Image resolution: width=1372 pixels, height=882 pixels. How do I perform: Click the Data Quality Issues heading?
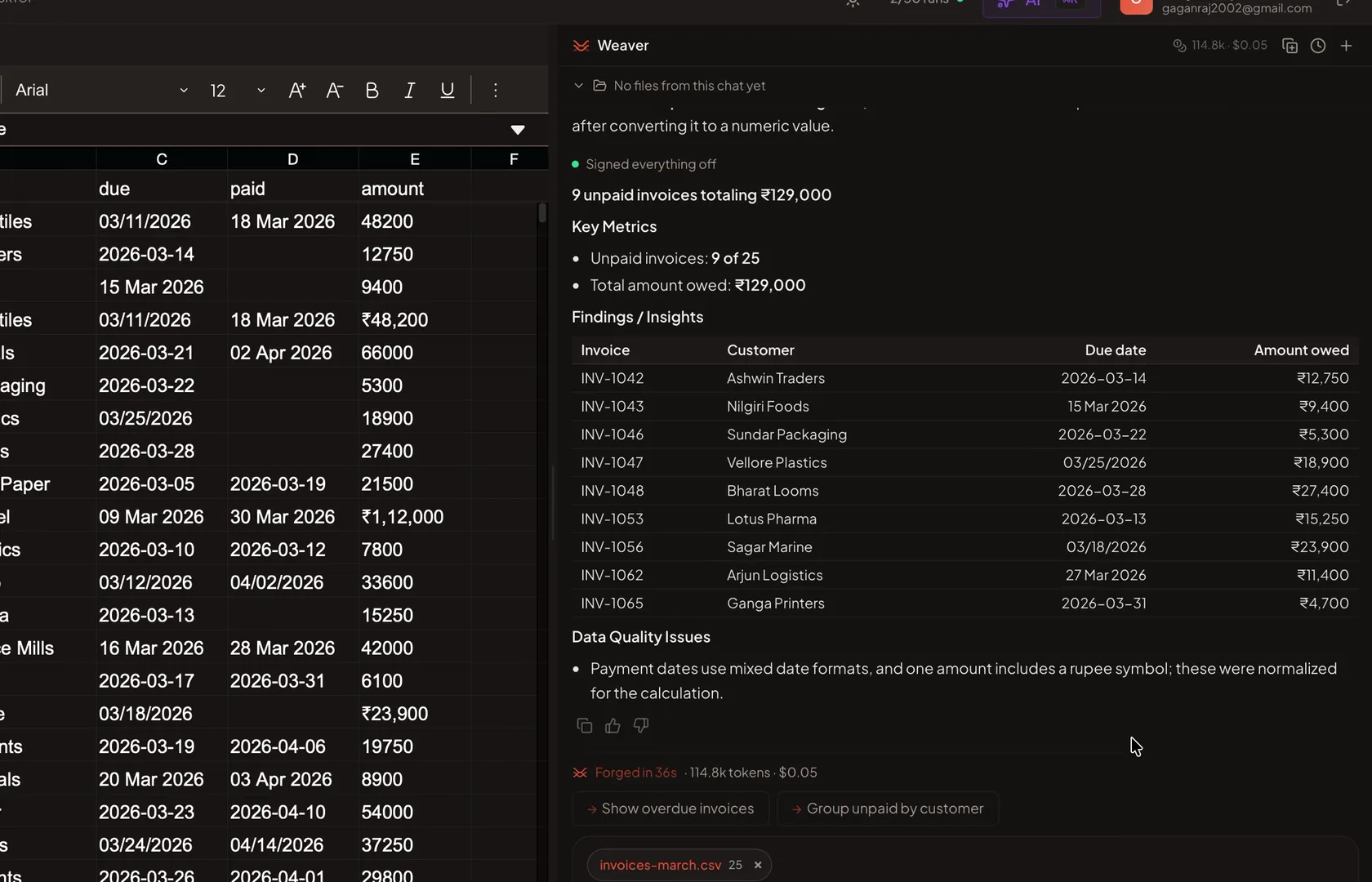[x=641, y=637]
